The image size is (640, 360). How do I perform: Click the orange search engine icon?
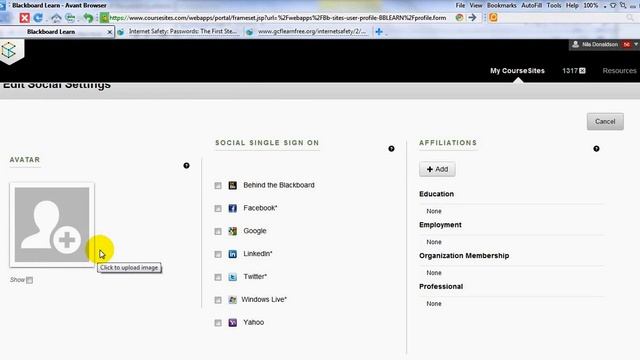(493, 18)
